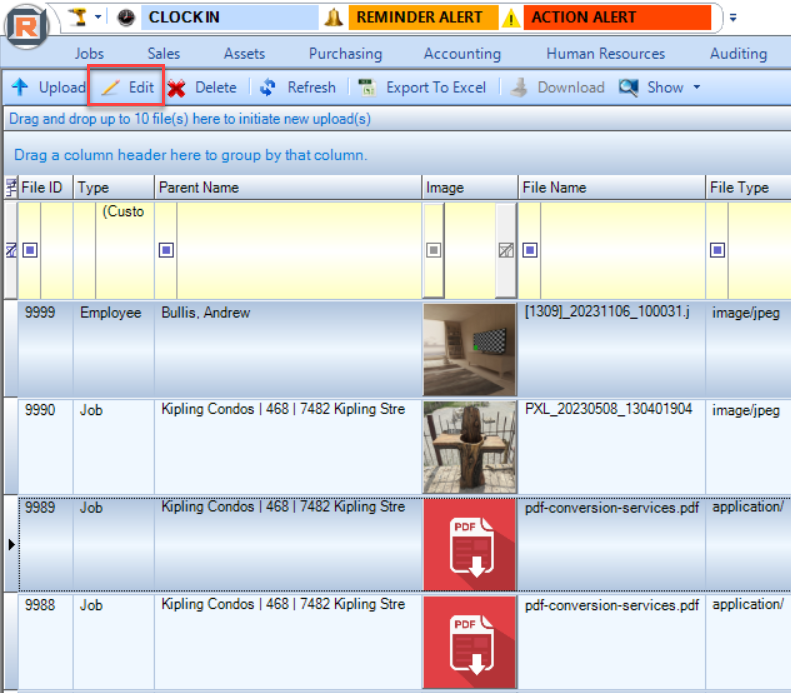Click the File Type filter operator icon

coord(717,250)
